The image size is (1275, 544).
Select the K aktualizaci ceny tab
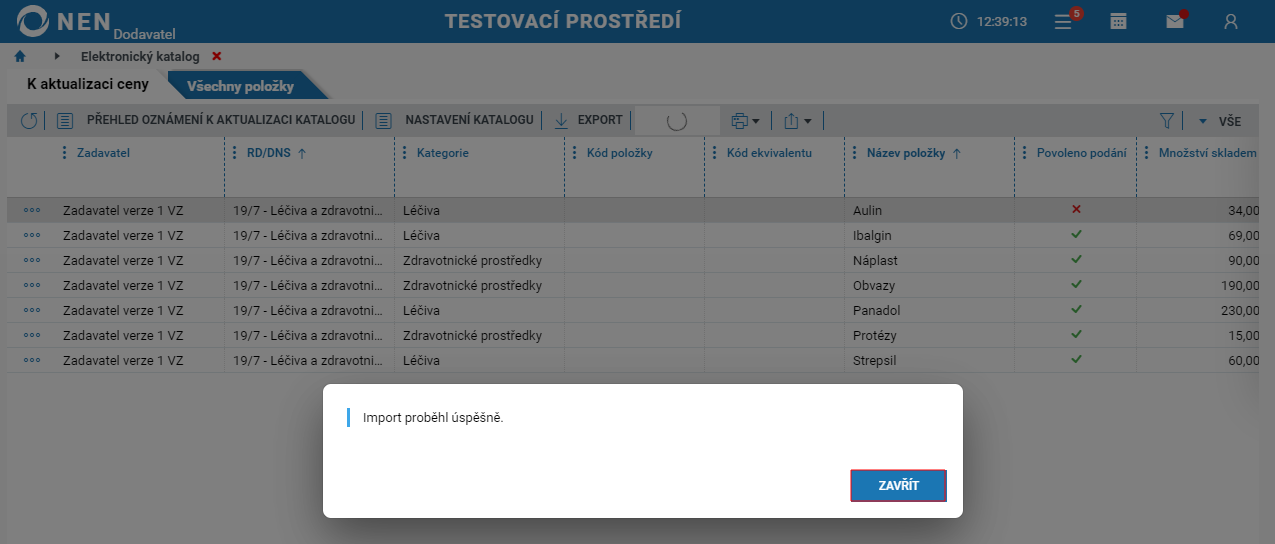coord(87,84)
